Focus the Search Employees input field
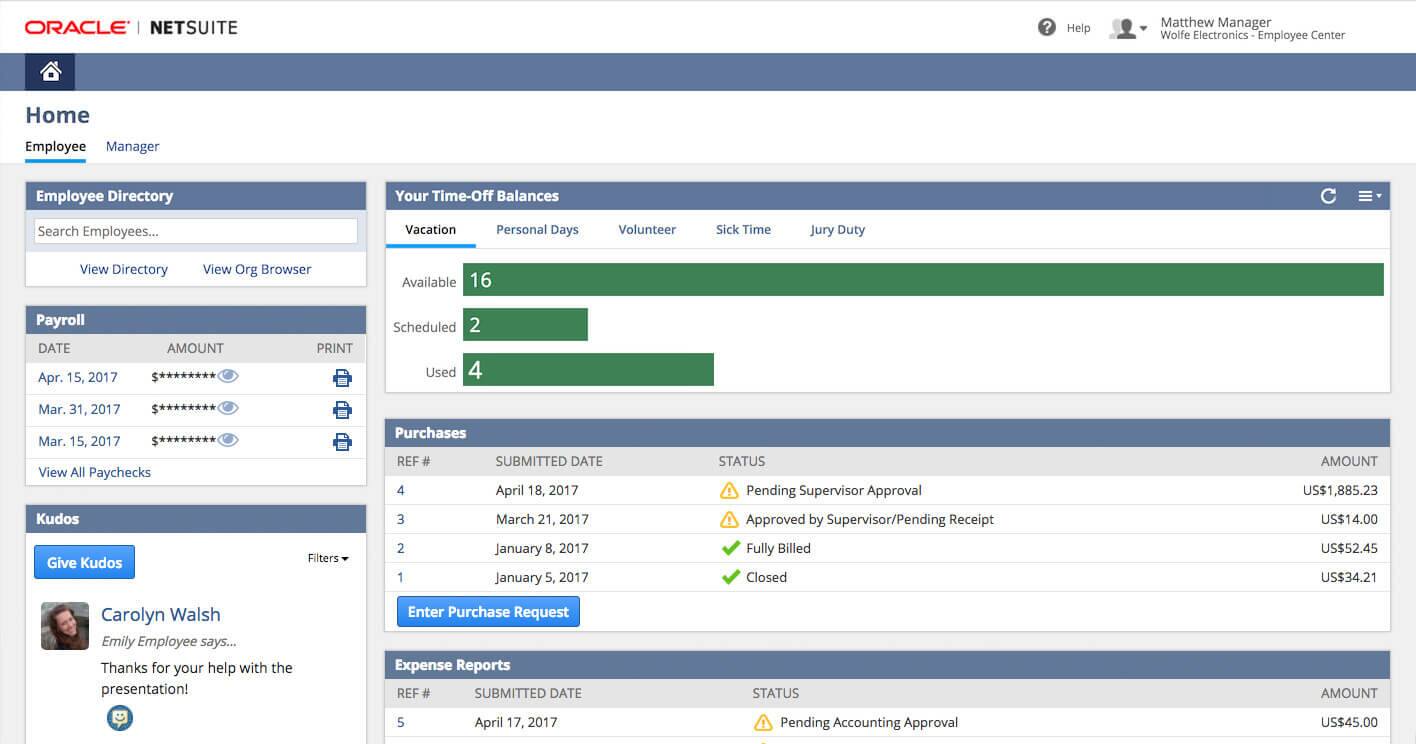 click(196, 231)
